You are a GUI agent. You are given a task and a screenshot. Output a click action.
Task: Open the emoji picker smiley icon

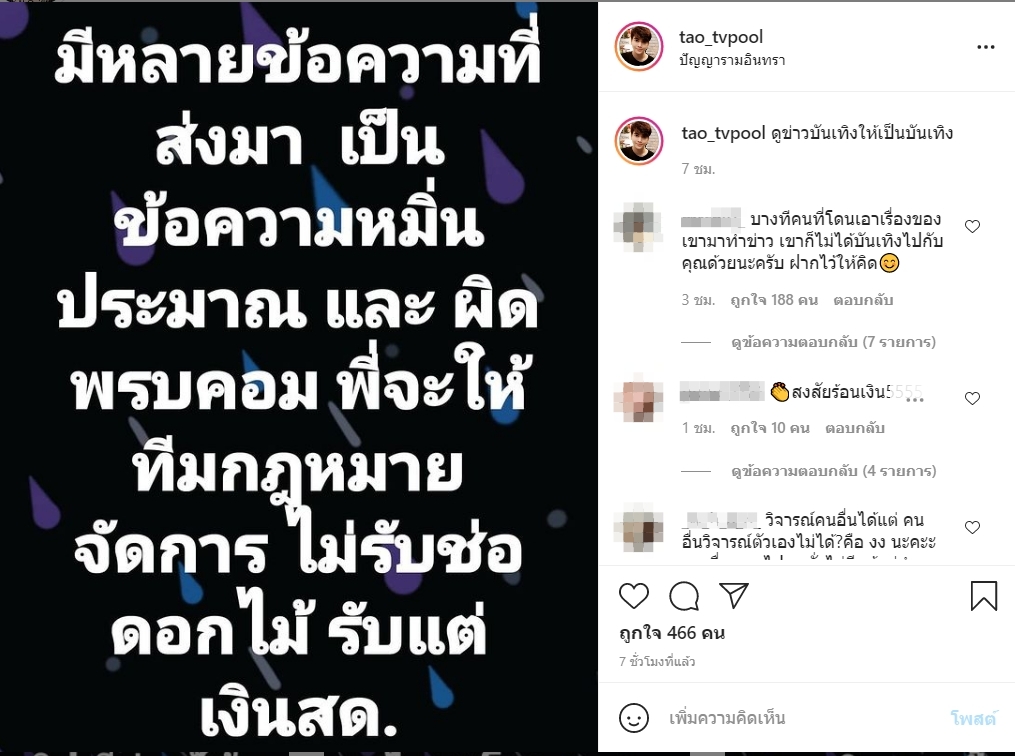point(634,718)
